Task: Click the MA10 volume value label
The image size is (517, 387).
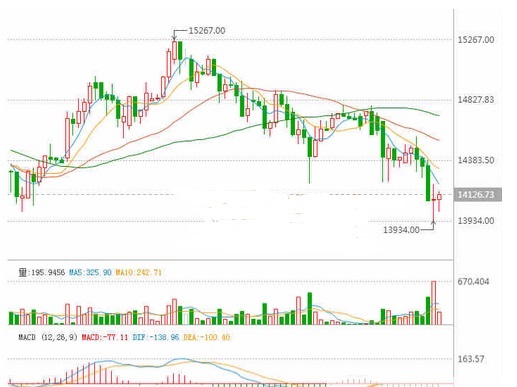Action: click(138, 273)
